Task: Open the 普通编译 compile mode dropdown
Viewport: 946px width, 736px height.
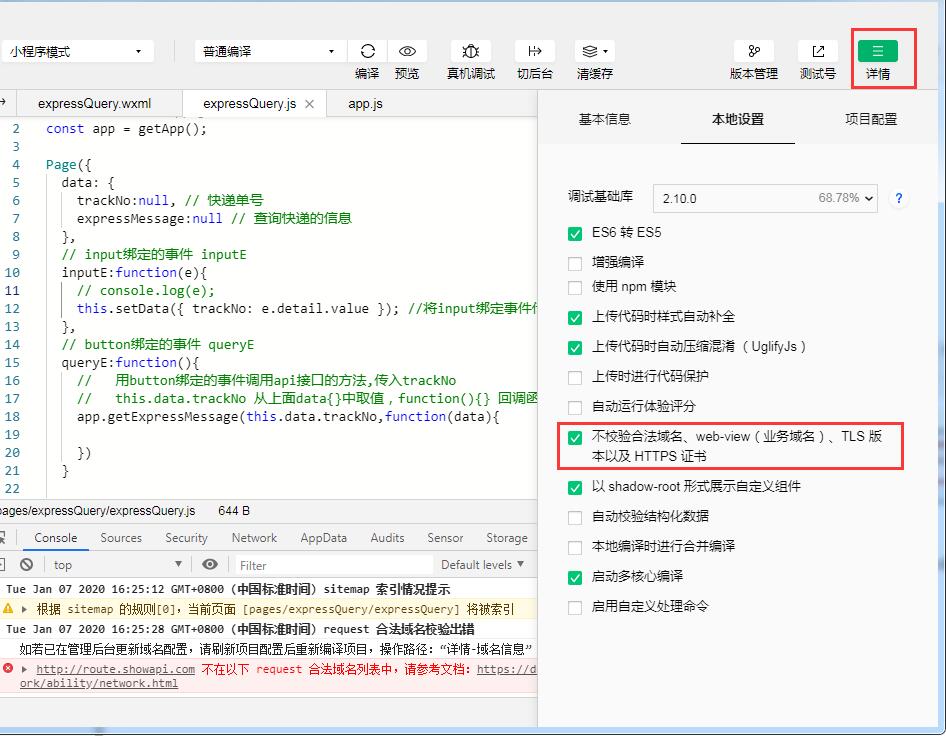Action: [270, 51]
